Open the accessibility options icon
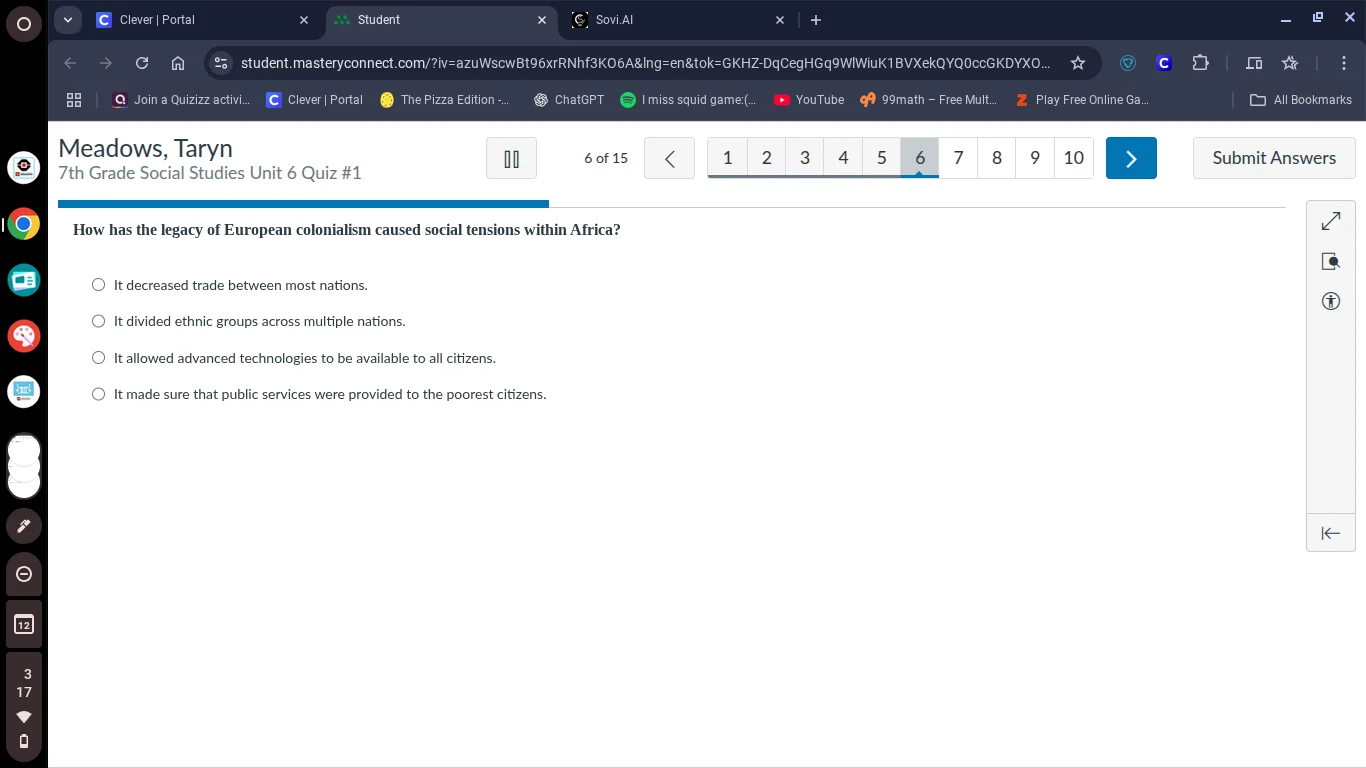 click(1330, 301)
